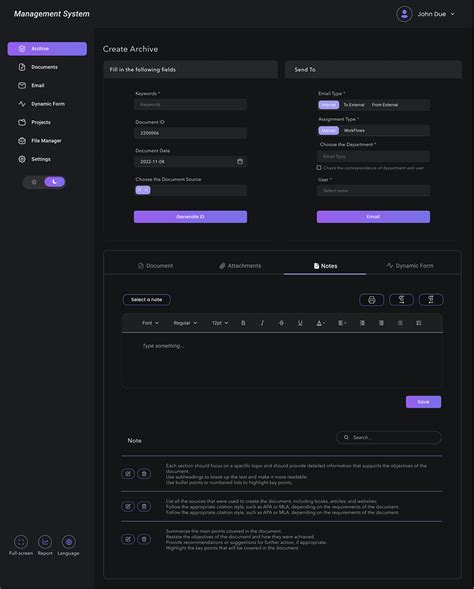The height and width of the screenshot is (589, 474).
Task: Click the Keywords input field
Action: [x=191, y=104]
